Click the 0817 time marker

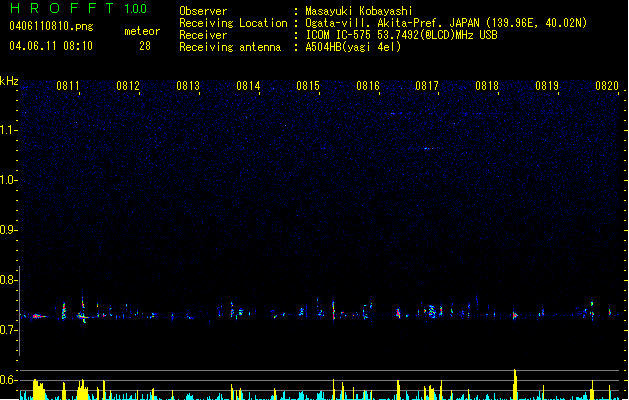pyautogui.click(x=427, y=86)
